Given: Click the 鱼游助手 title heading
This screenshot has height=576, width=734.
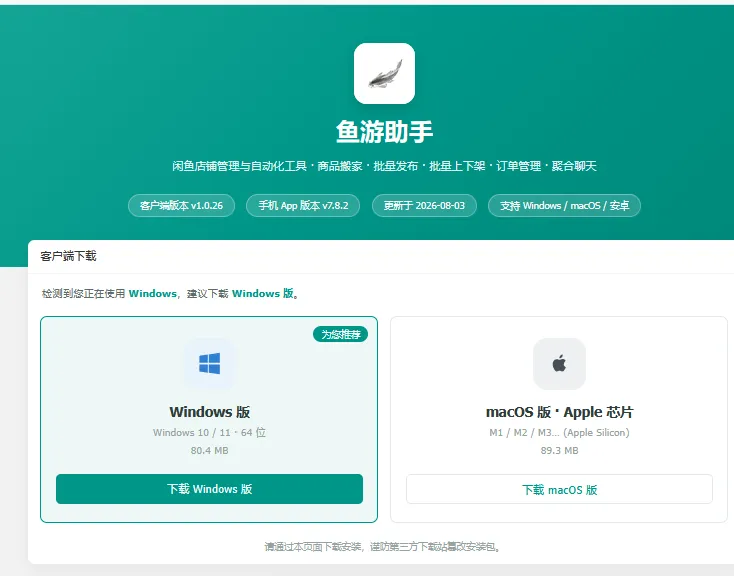Looking at the screenshot, I should [384, 132].
